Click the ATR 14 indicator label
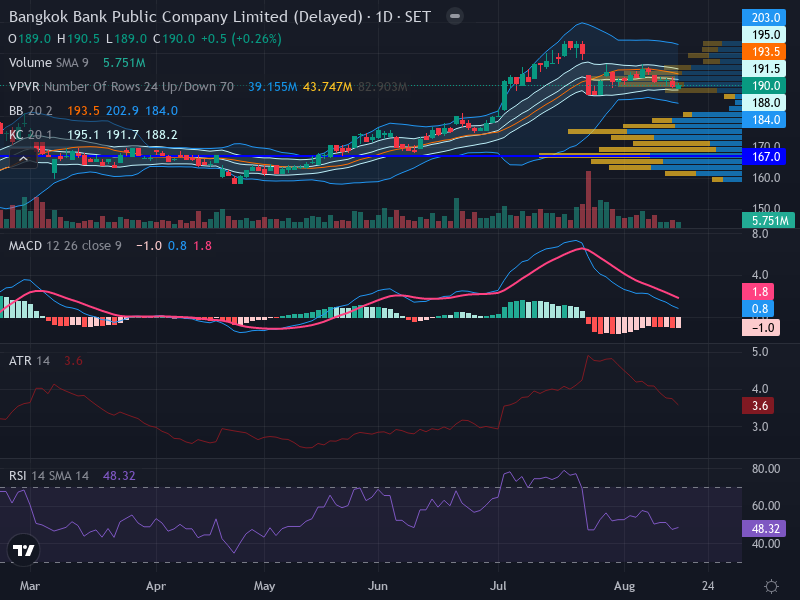This screenshot has height=600, width=800. [x=29, y=361]
